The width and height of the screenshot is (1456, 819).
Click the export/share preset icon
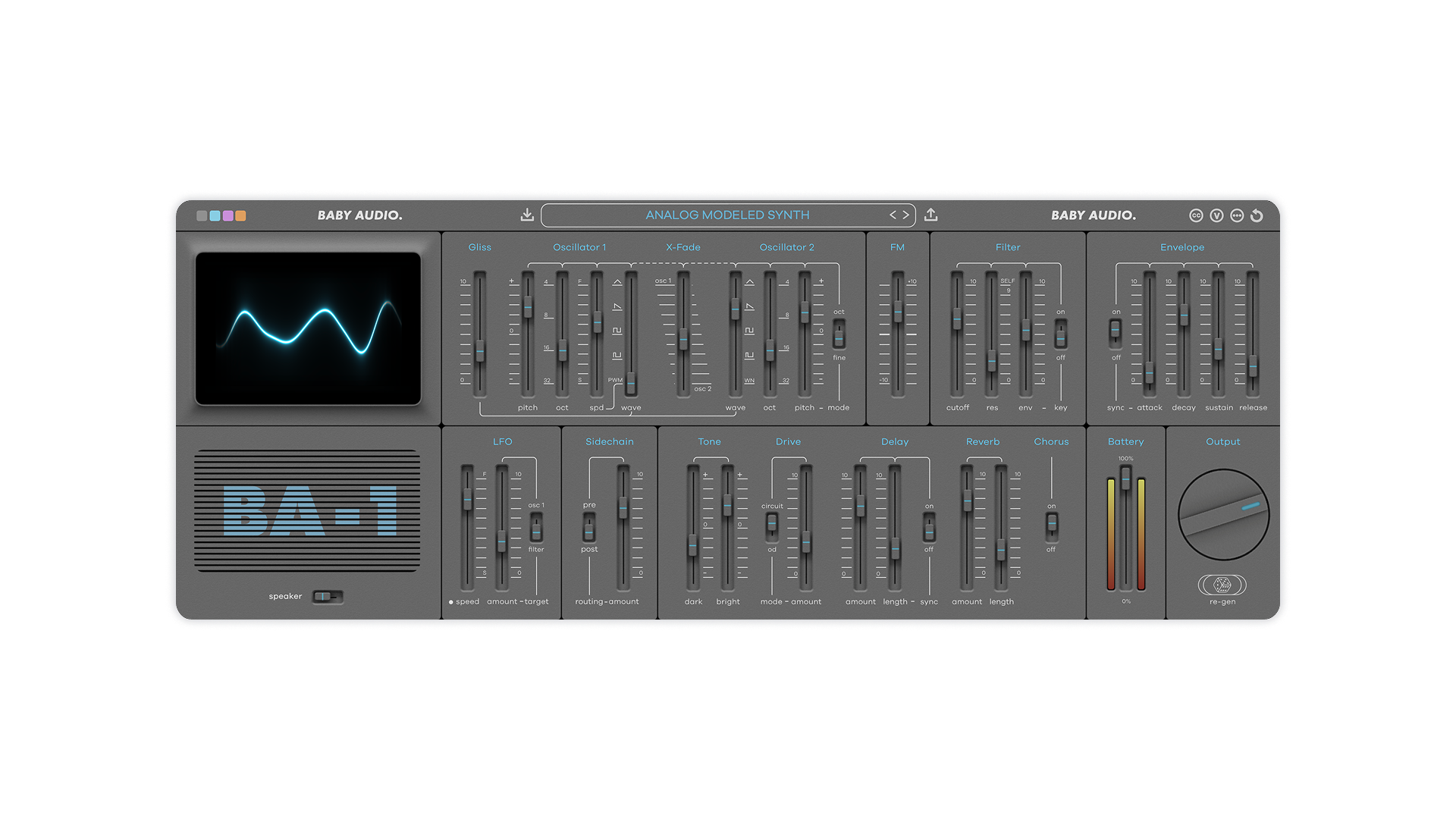(x=931, y=215)
